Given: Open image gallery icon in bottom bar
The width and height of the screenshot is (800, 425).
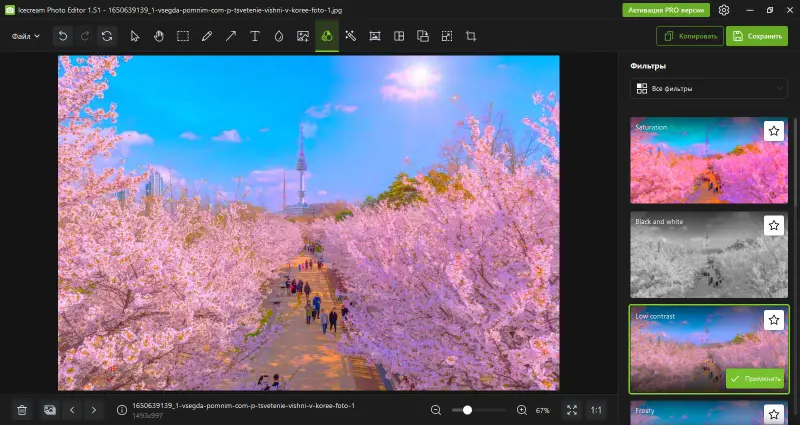Looking at the screenshot, I should coord(49,410).
